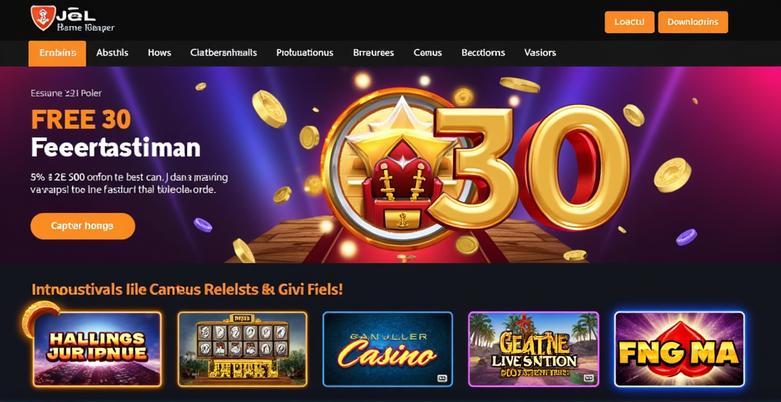Open the FNG MA game thumbnail
The image size is (781, 402).
click(679, 349)
